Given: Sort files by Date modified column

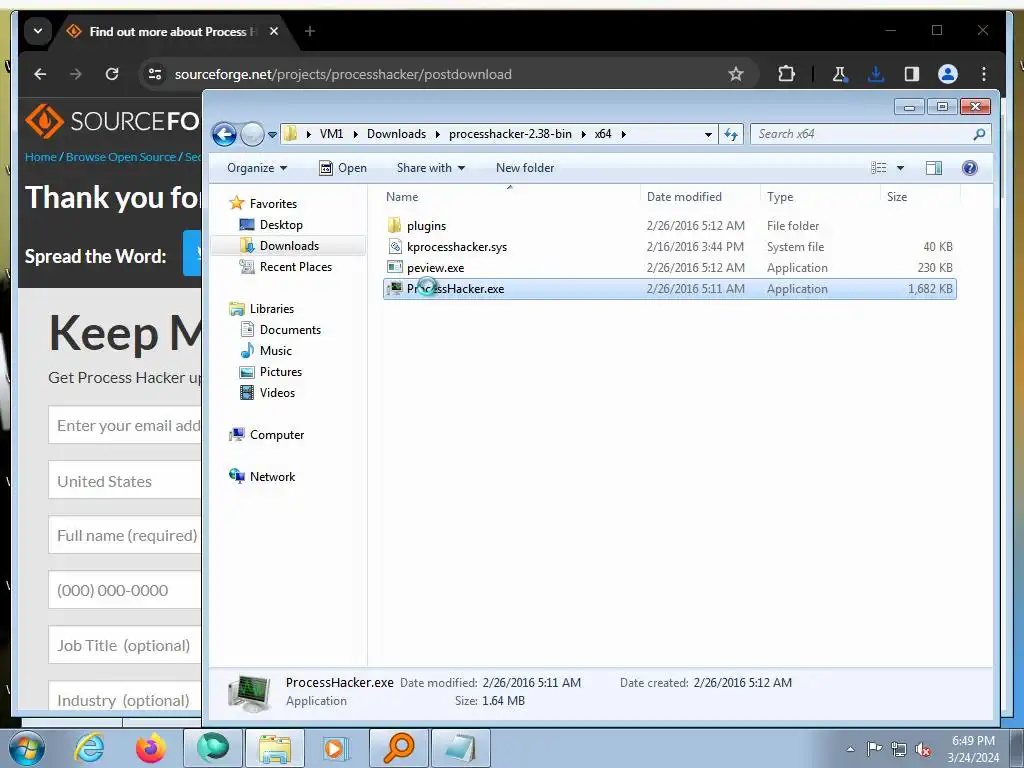Looking at the screenshot, I should click(684, 197).
